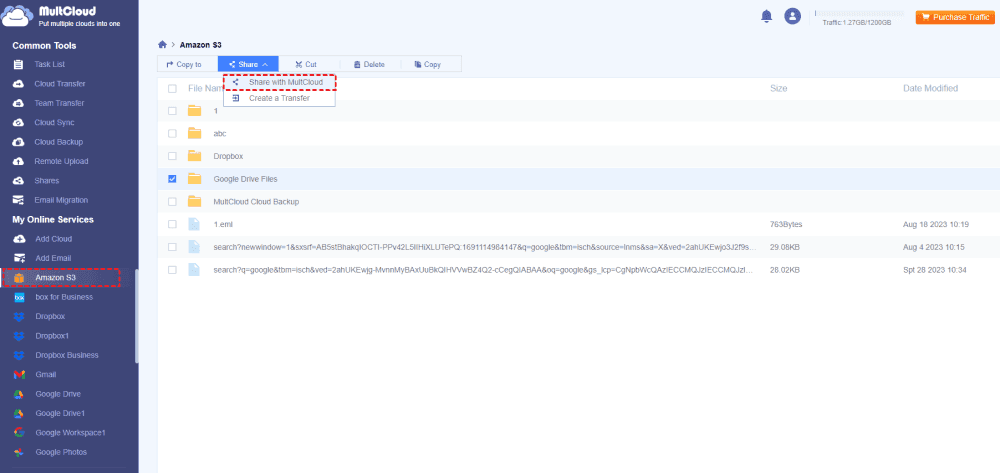Image resolution: width=1000 pixels, height=473 pixels.
Task: Open the abc folder name
Action: (x=220, y=134)
